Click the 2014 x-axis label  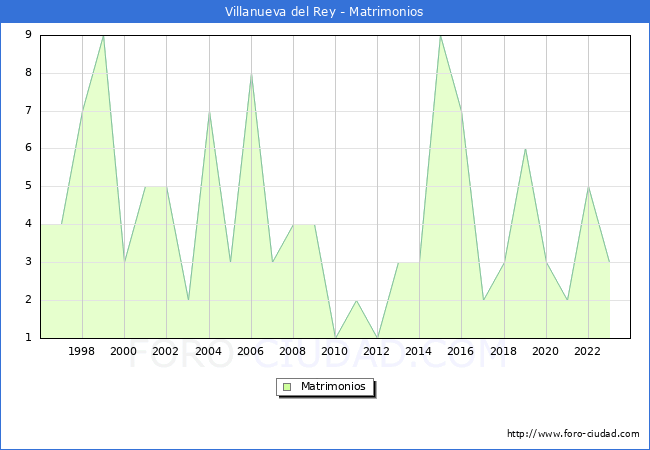pyautogui.click(x=419, y=351)
